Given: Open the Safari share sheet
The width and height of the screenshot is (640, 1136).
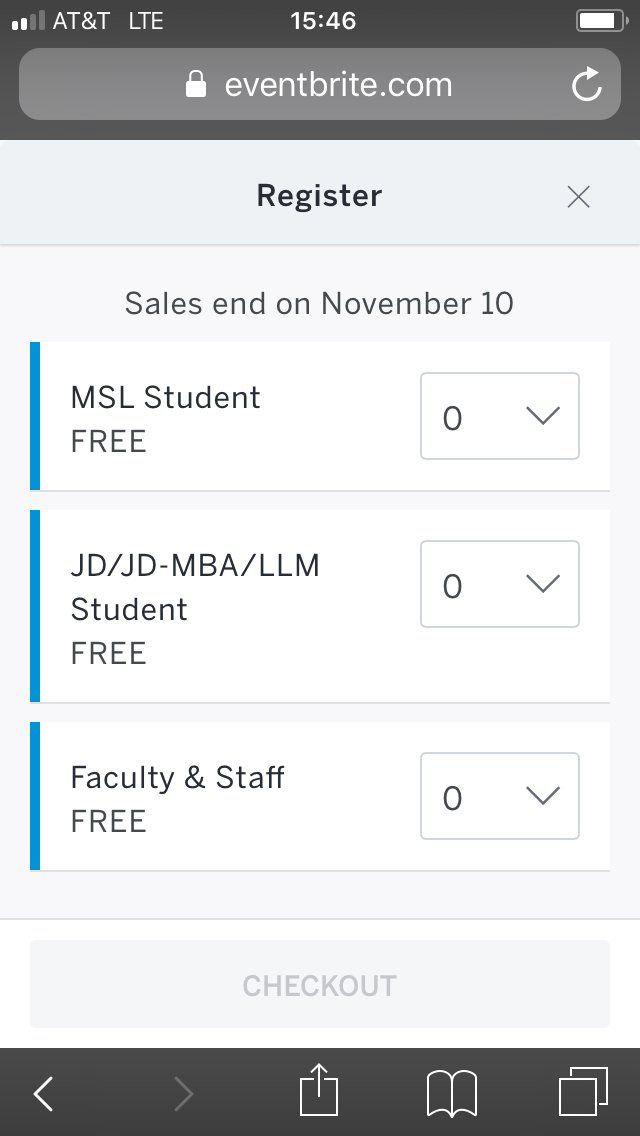Looking at the screenshot, I should click(320, 1090).
